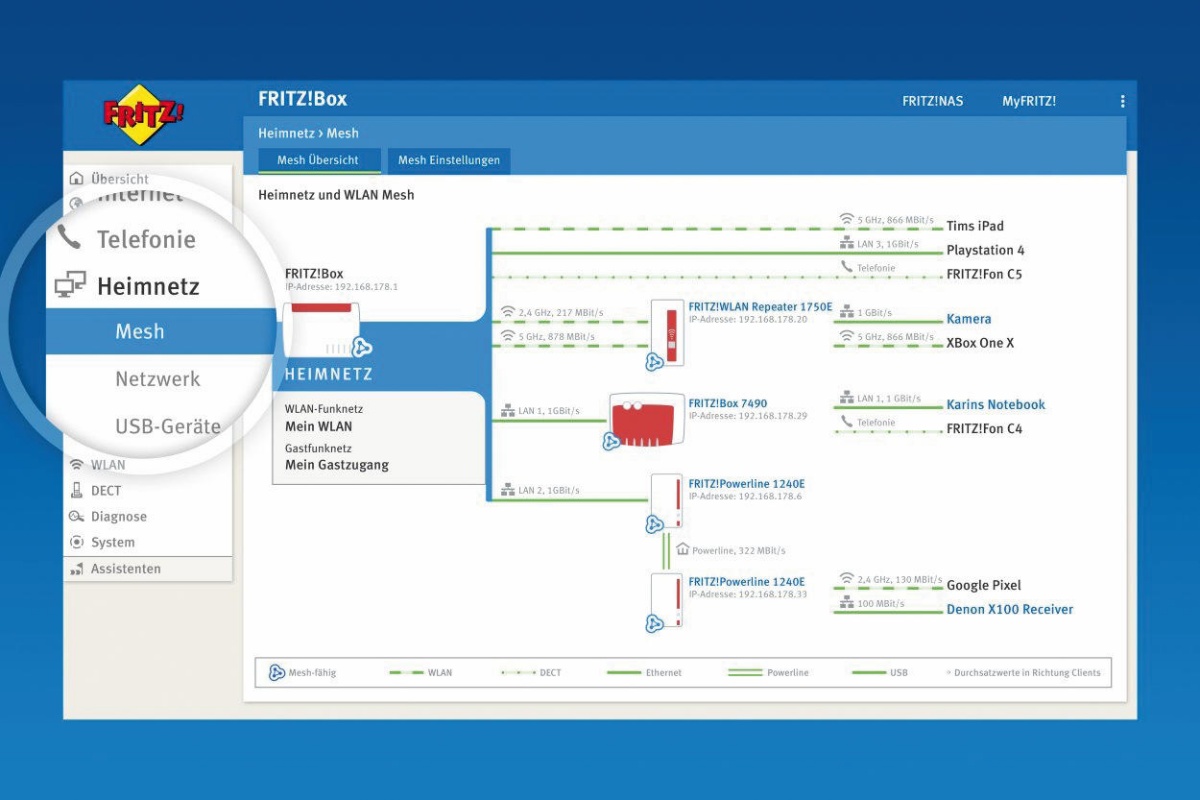Click the Heimnetz und WLAN Mesh heading

click(336, 195)
